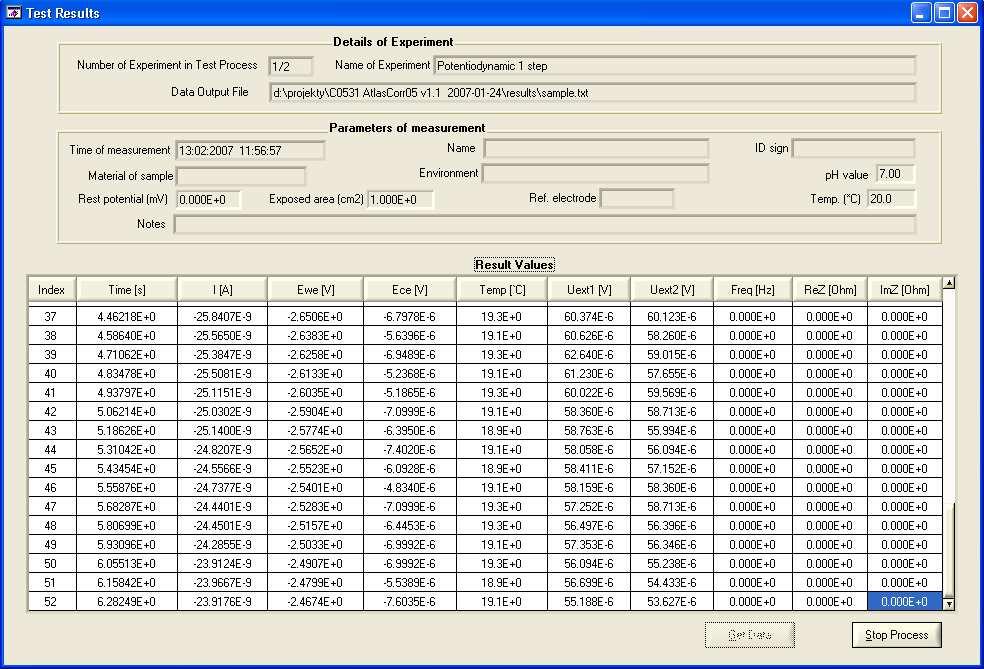The height and width of the screenshot is (669, 984).
Task: Maximize the Test Results window
Action: coord(944,13)
